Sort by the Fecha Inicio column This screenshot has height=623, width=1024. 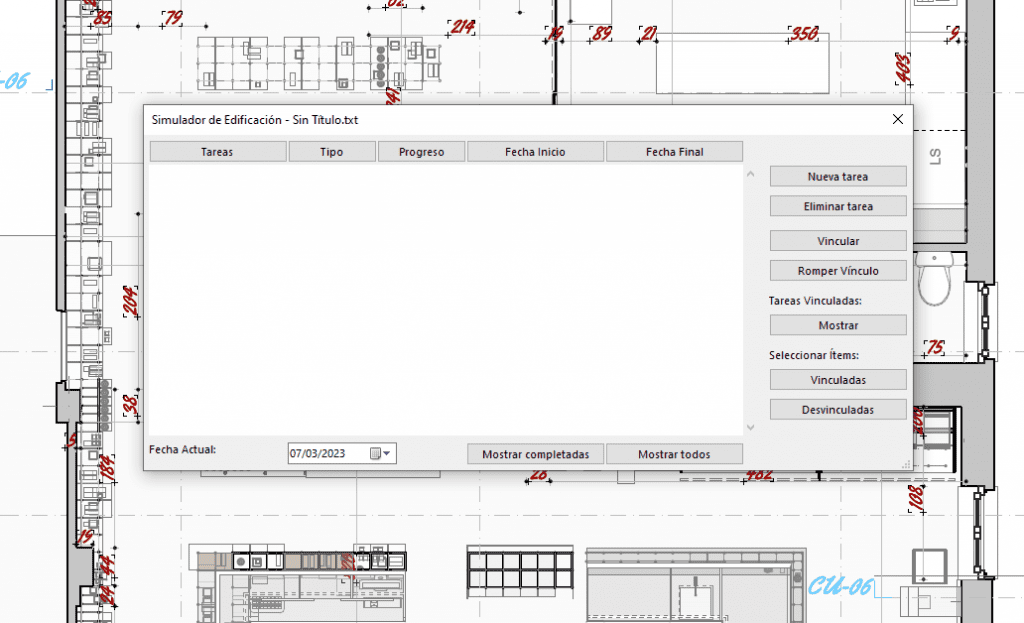(x=535, y=152)
